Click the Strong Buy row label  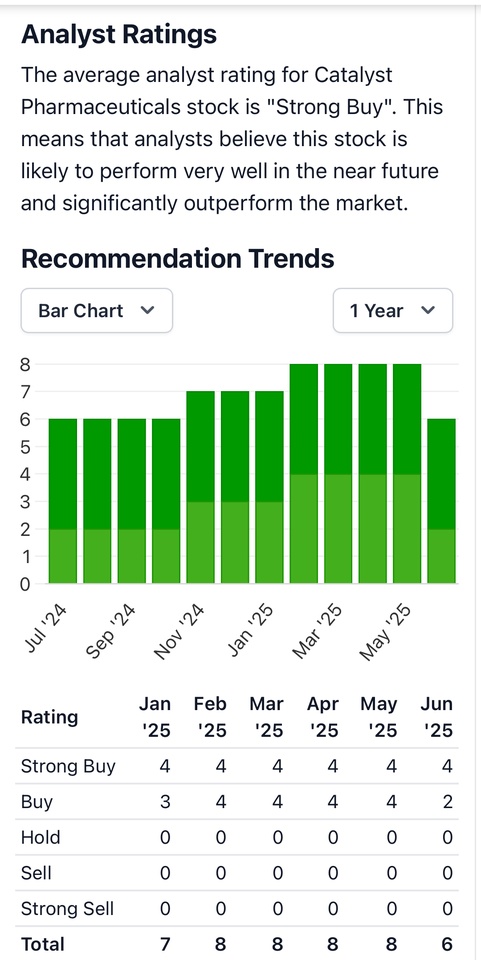pyautogui.click(x=68, y=767)
